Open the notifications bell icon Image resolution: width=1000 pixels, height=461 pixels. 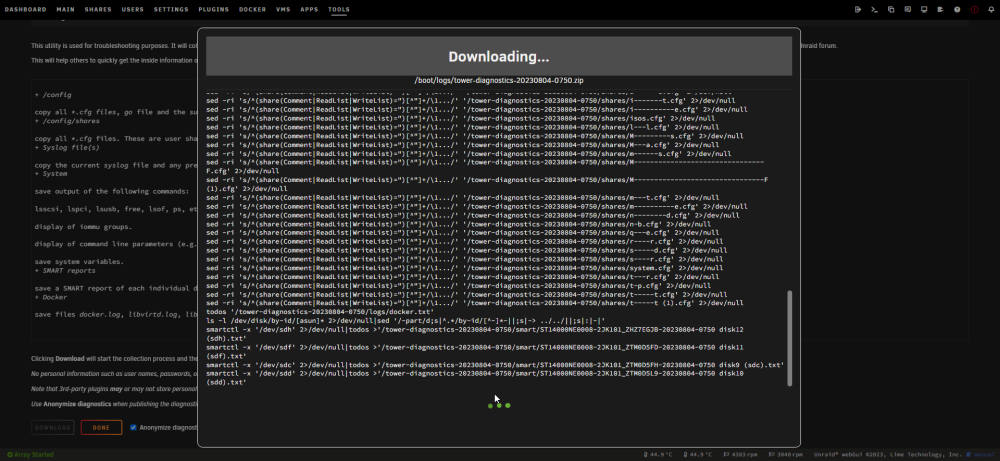[990, 10]
